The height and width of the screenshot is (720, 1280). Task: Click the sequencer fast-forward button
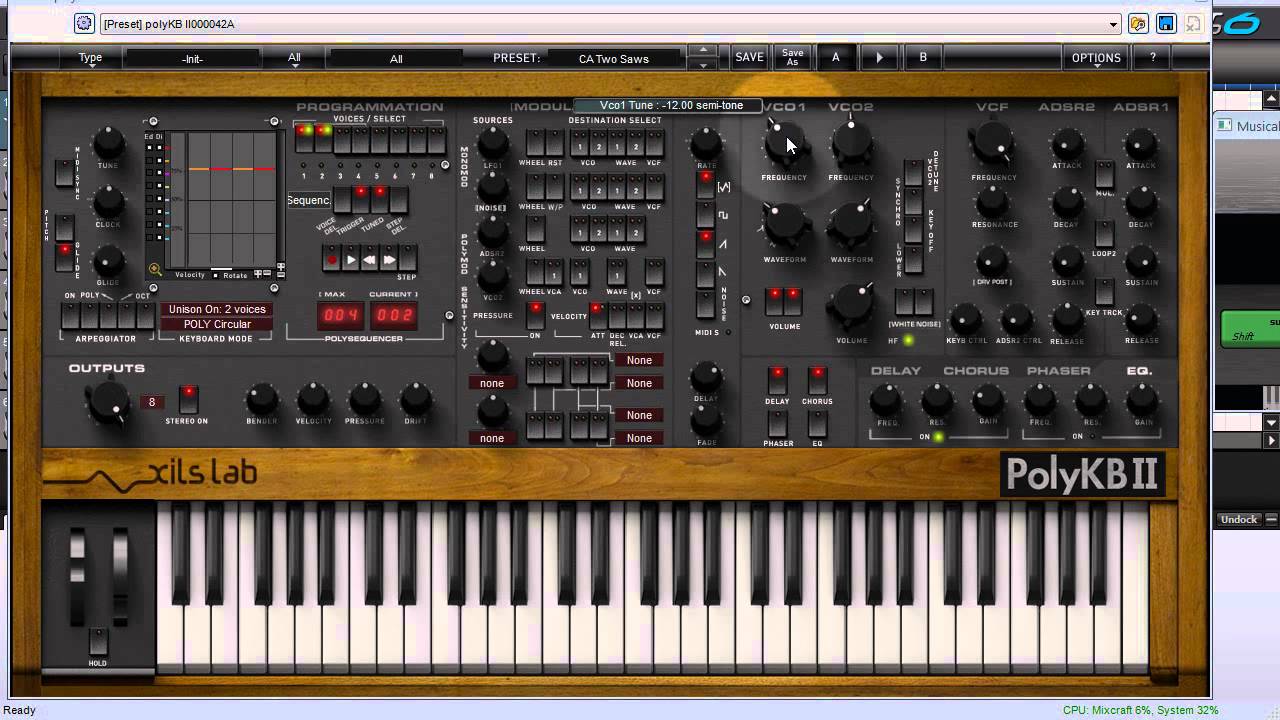pyautogui.click(x=389, y=260)
